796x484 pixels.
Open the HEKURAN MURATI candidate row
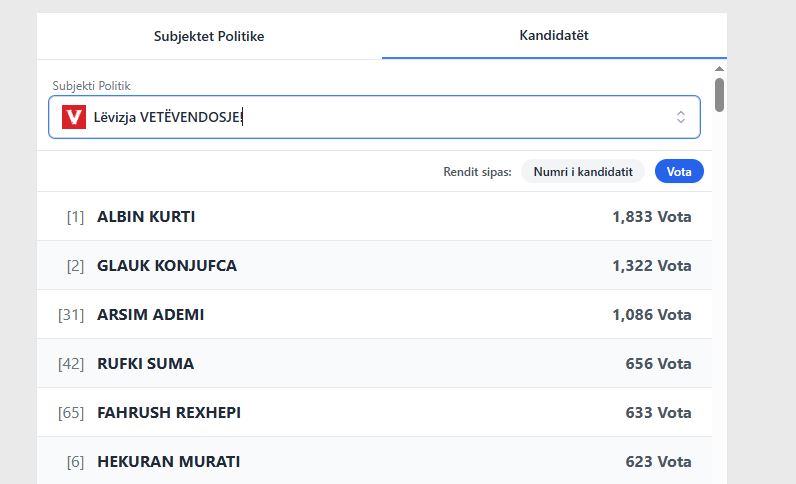(374, 462)
